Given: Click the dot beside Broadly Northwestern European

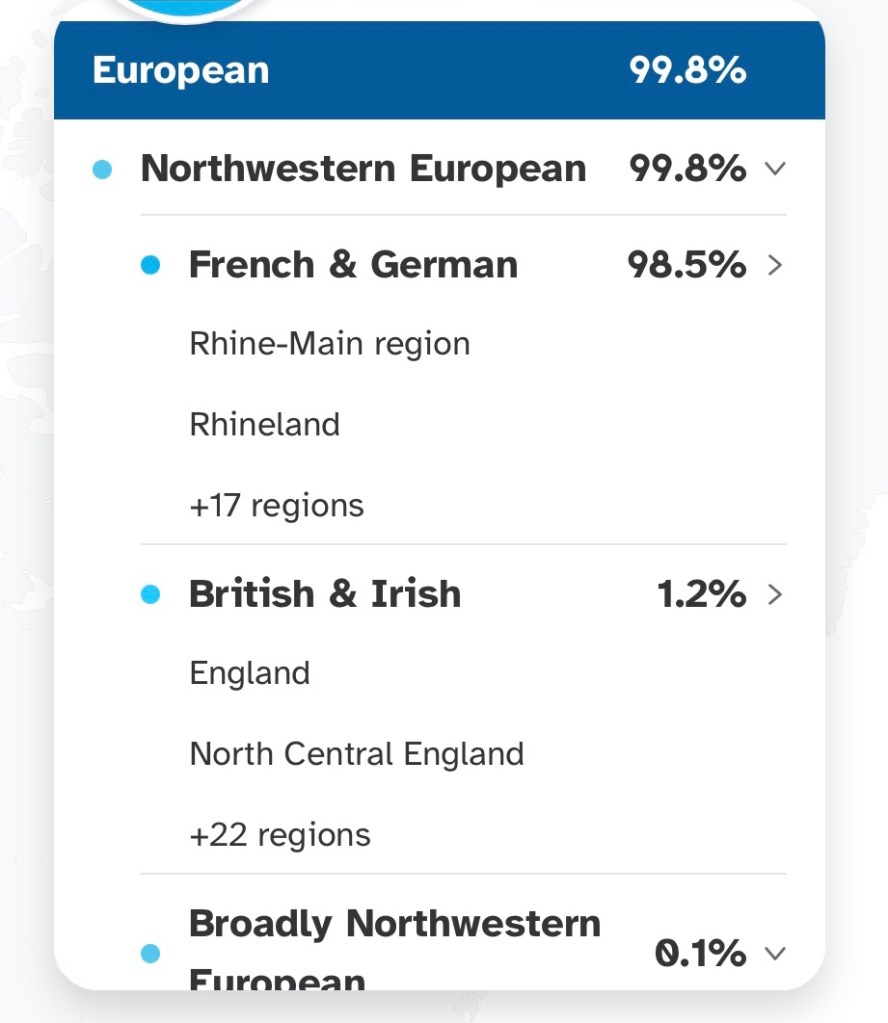Looking at the screenshot, I should pos(151,954).
